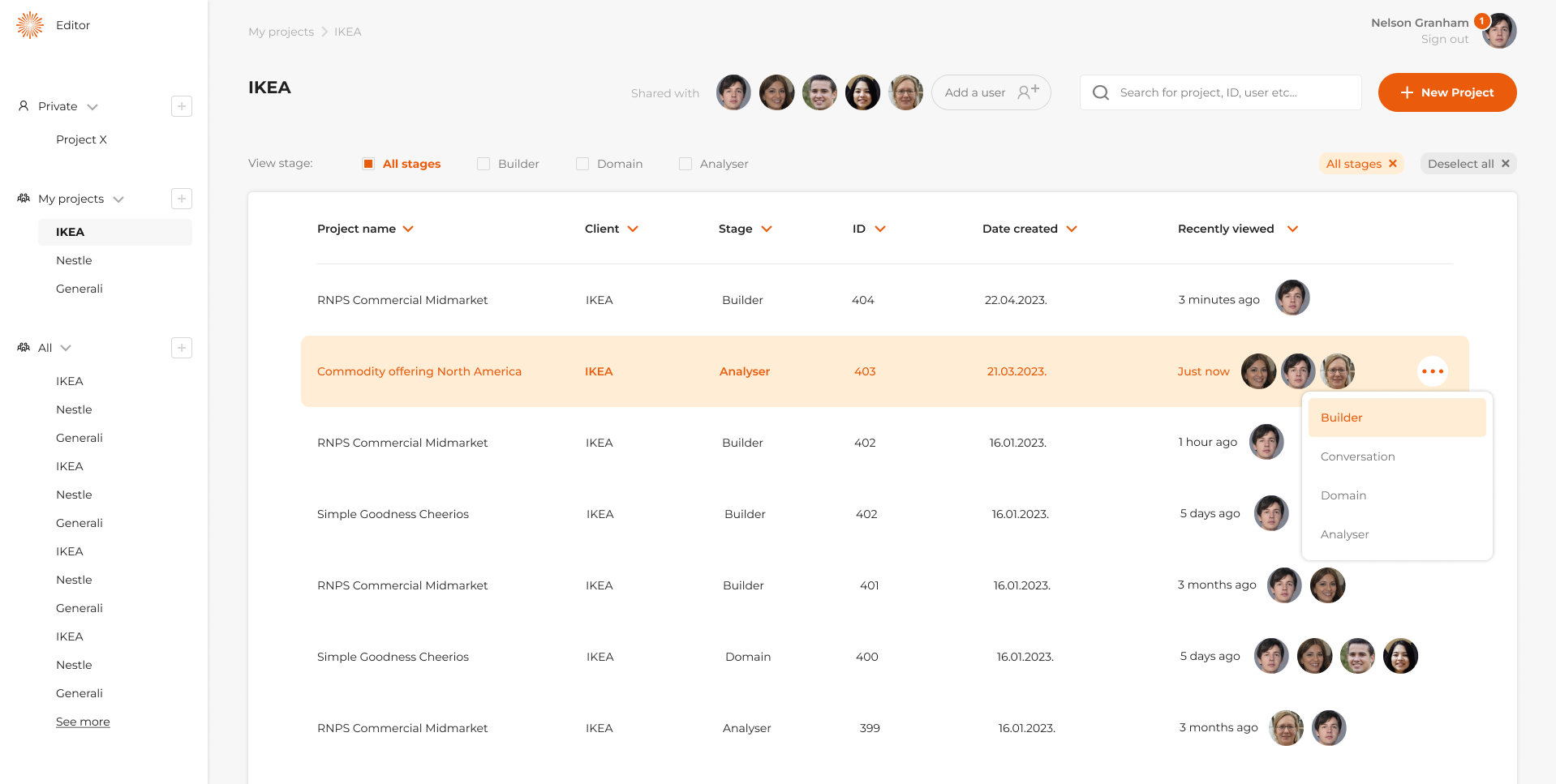Open Generali under My projects
1556x784 pixels.
coord(80,289)
